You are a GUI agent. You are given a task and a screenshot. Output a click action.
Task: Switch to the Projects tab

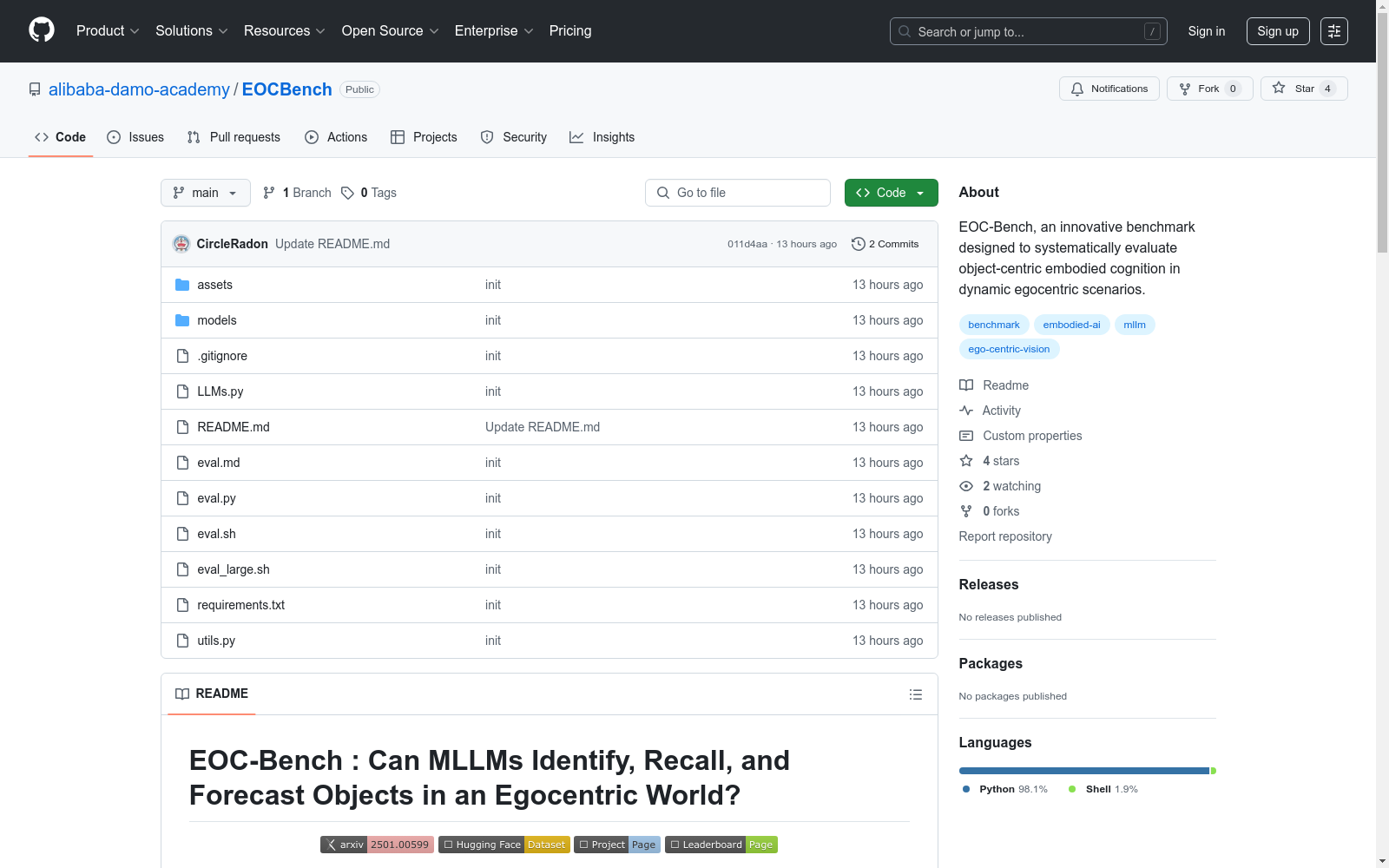point(424,137)
